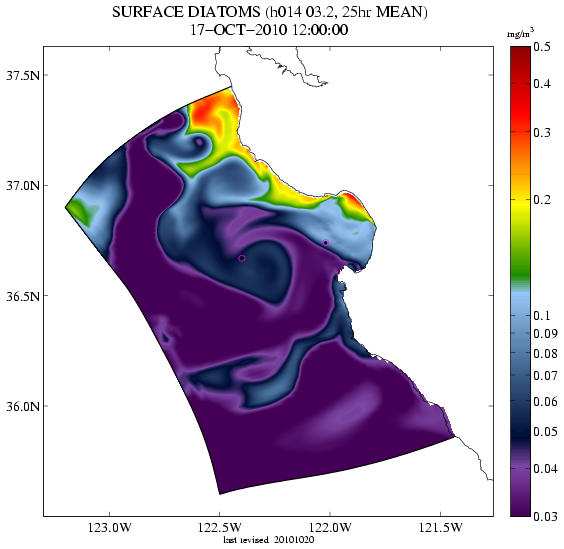The image size is (564, 549).
Task: Click the mg/m³ units label above the colorbar
Action: (x=520, y=34)
